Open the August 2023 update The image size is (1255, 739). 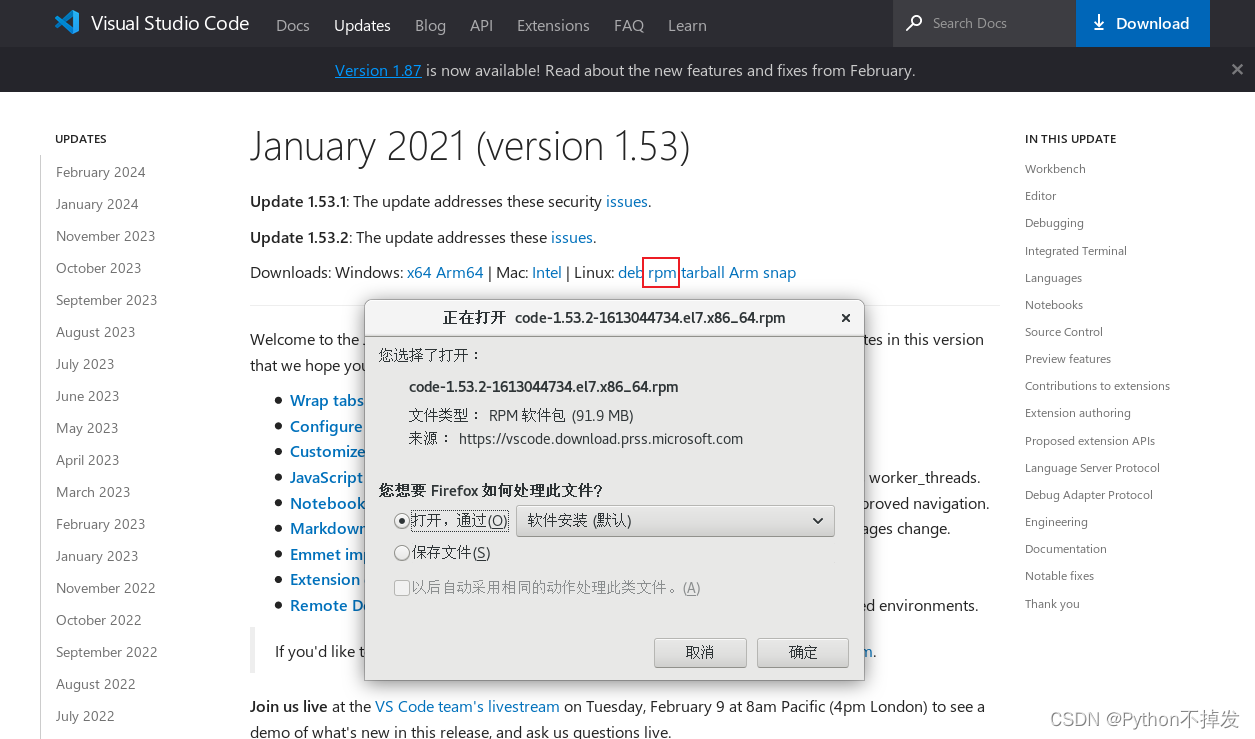click(x=96, y=332)
